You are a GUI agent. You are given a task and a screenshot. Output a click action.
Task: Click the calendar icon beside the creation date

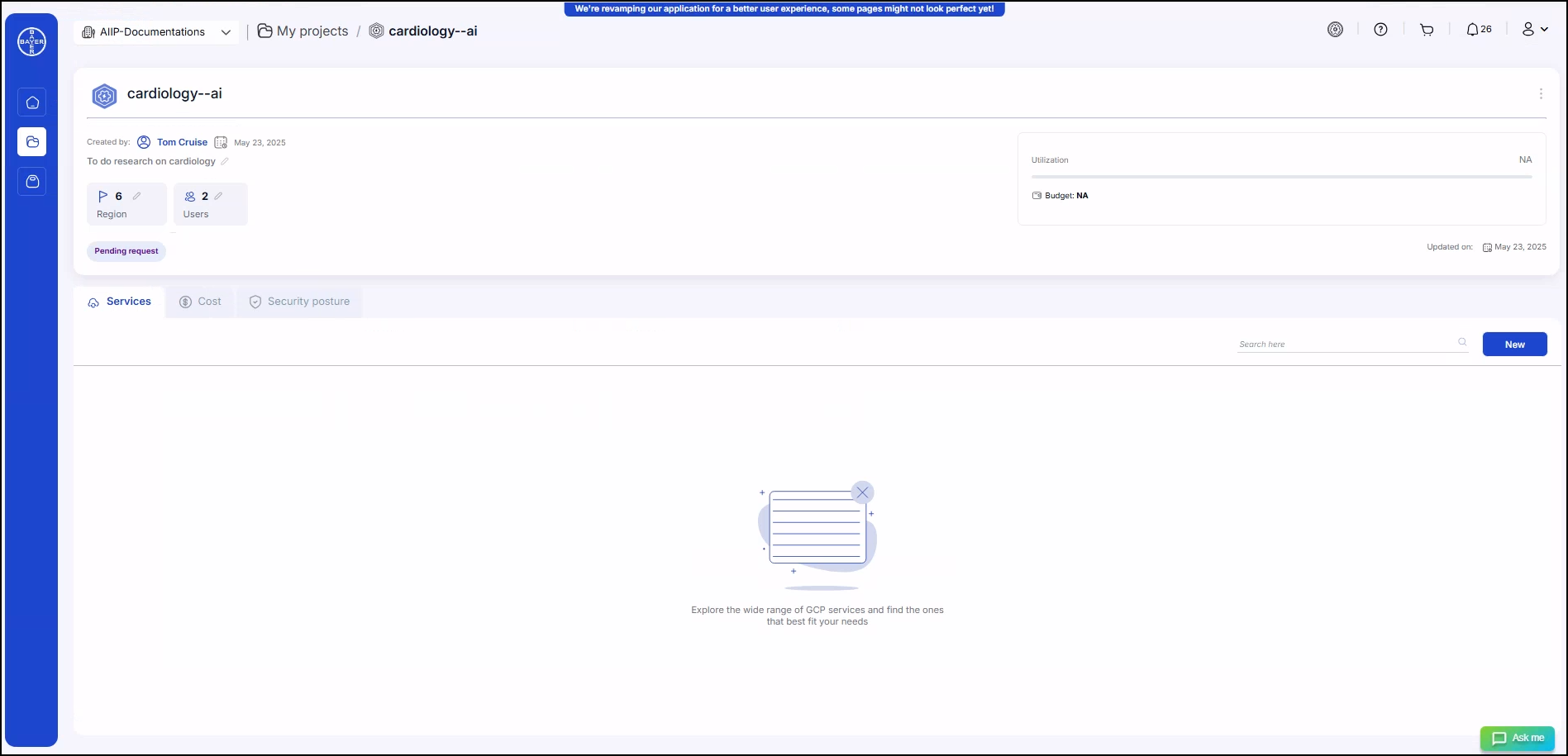coord(221,142)
